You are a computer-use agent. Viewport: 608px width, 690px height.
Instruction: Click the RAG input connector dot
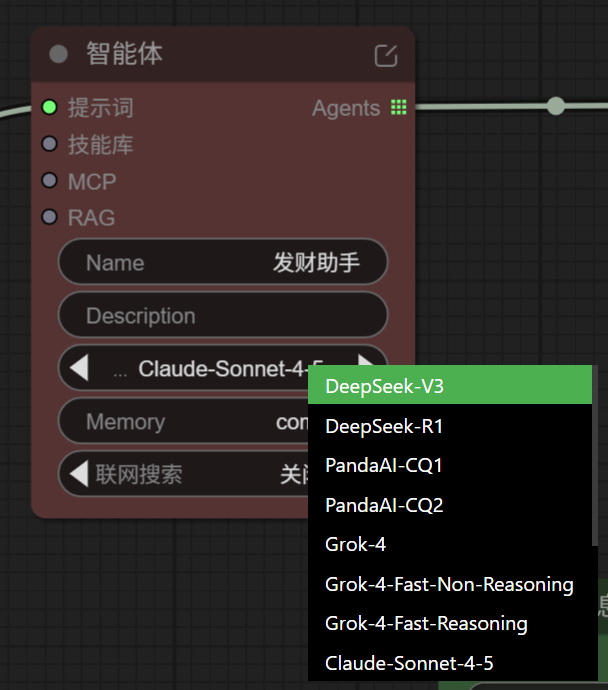pos(49,217)
